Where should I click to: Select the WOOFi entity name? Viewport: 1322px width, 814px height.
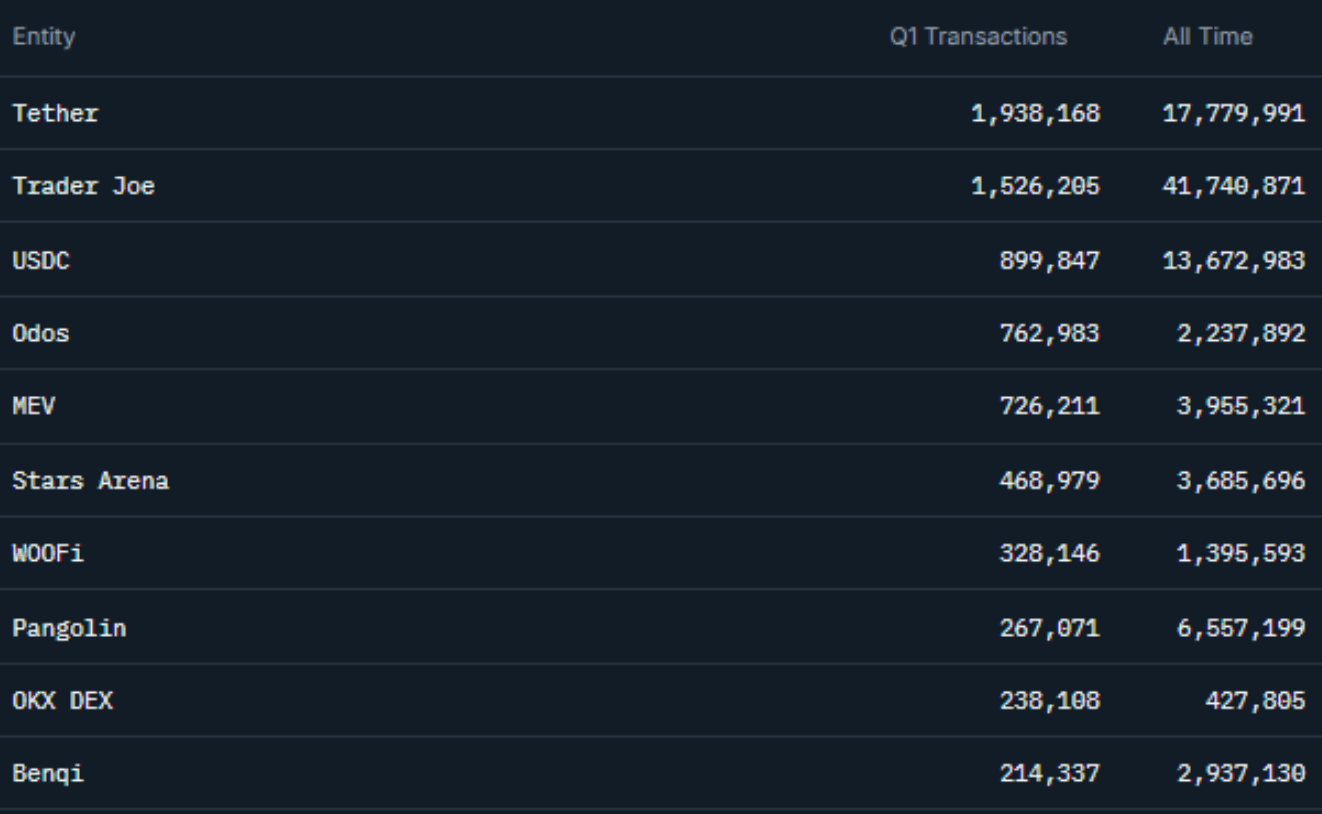48,554
